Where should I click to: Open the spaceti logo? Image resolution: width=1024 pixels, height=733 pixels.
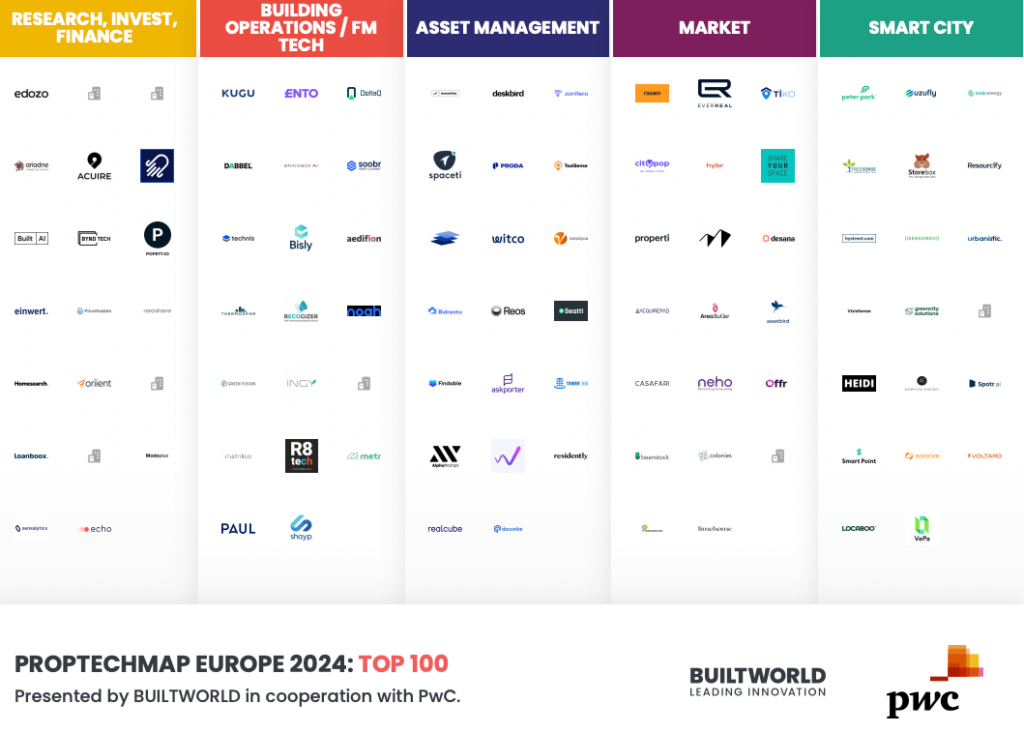tap(445, 165)
